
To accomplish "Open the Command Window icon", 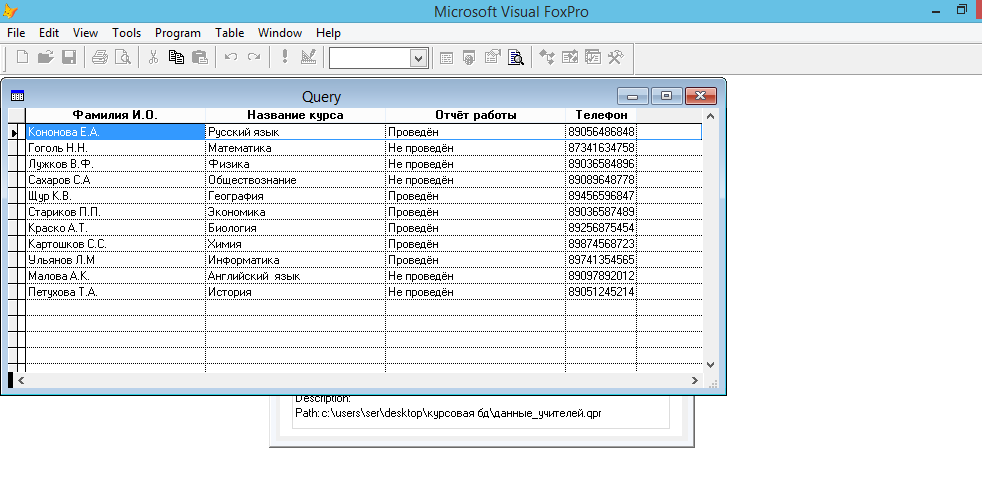I will pos(447,58).
